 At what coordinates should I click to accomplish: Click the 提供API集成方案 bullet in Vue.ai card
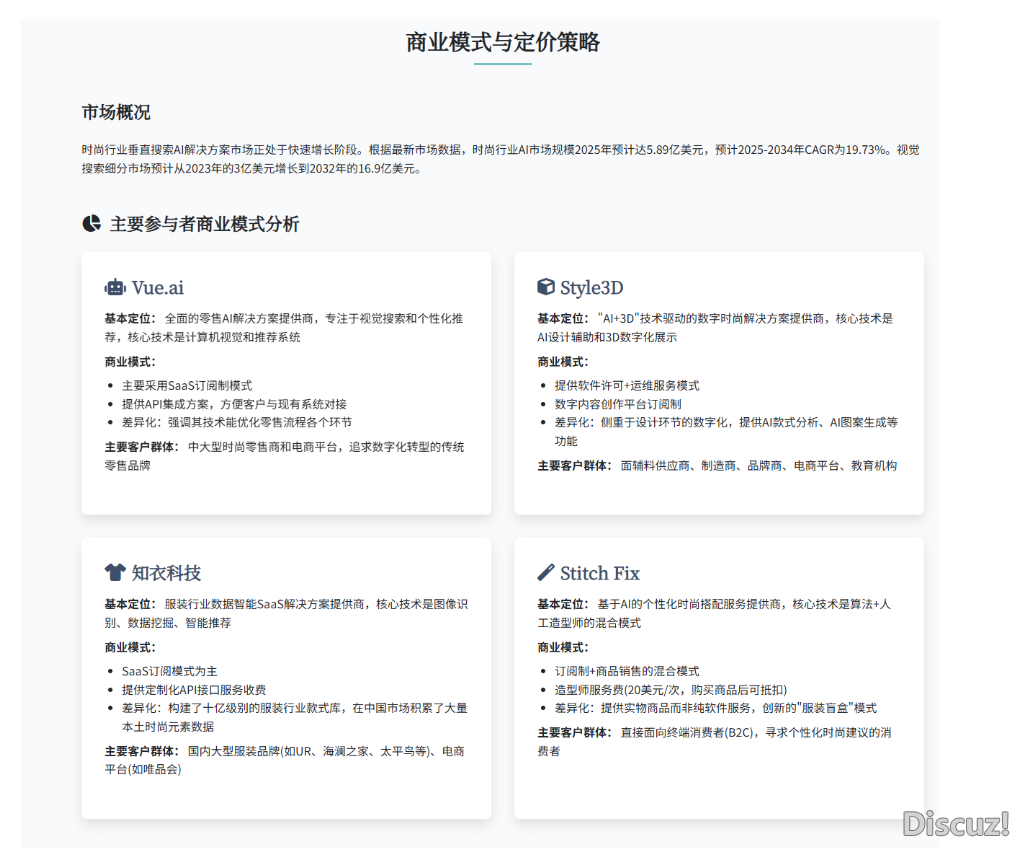(234, 404)
